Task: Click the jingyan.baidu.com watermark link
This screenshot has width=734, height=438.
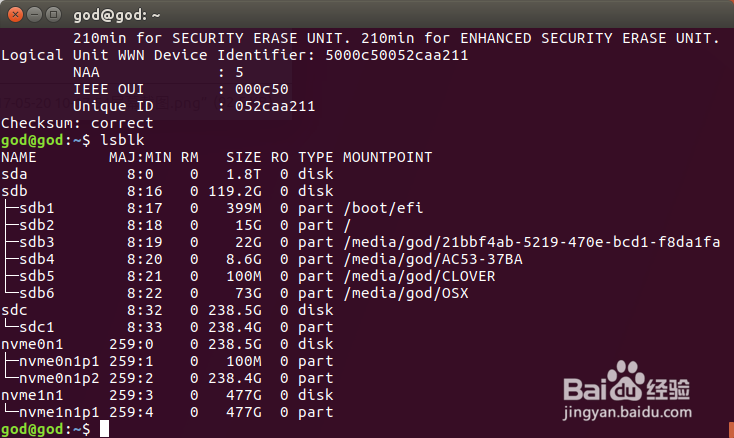Action: (627, 412)
